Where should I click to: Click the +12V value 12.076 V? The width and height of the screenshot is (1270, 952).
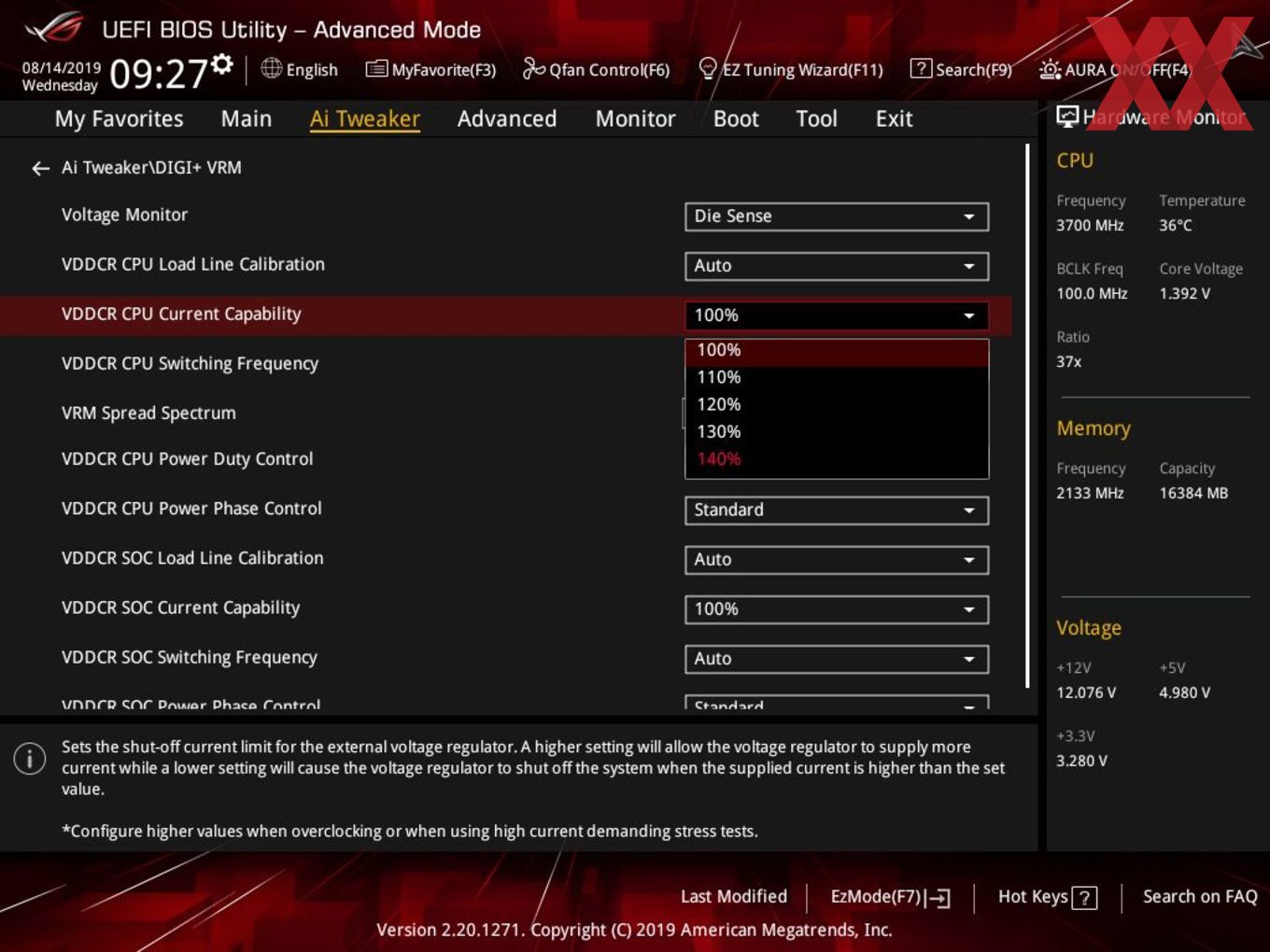(1086, 693)
